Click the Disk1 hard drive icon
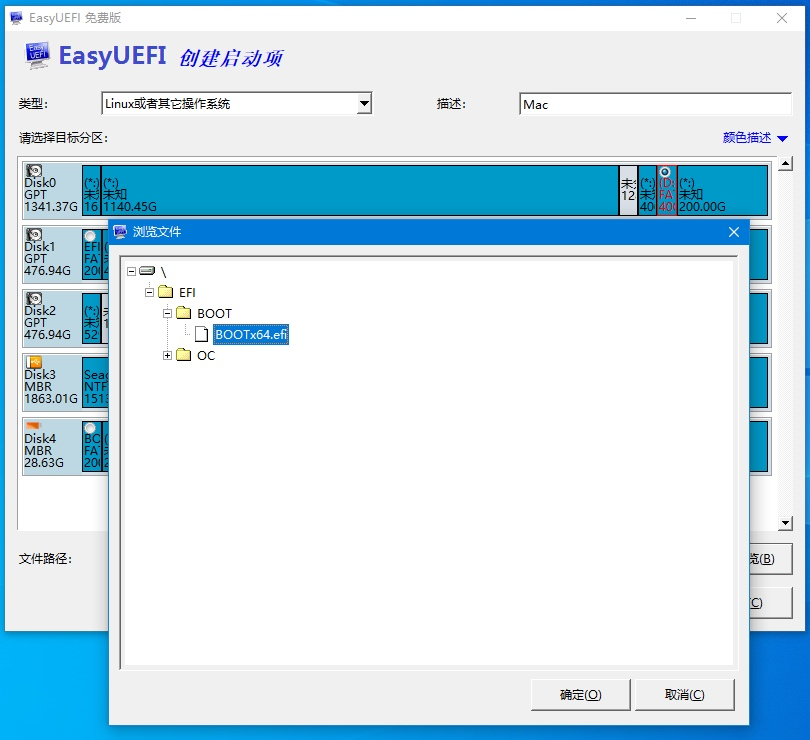The image size is (810, 740). tap(34, 235)
